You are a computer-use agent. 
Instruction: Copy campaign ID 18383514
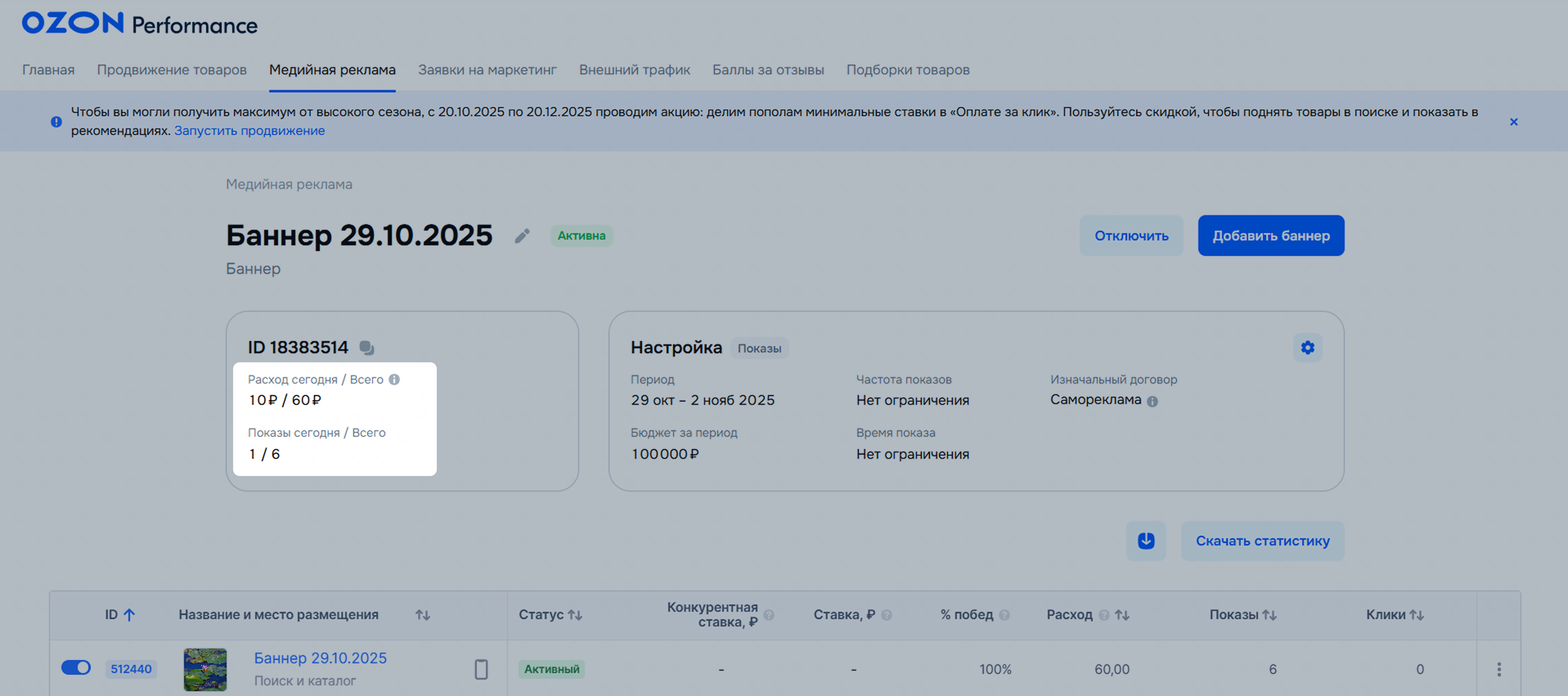[366, 348]
